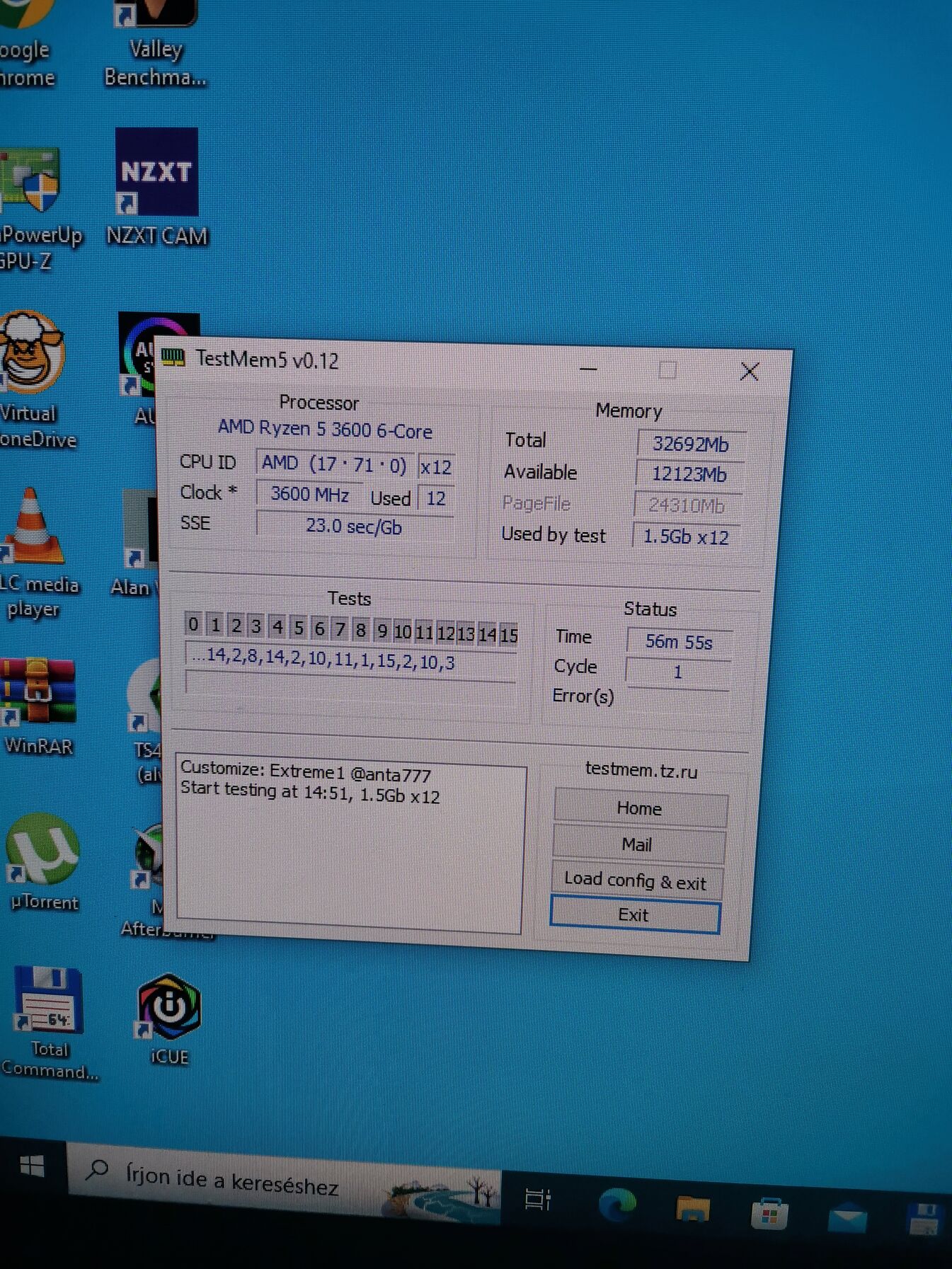Screen dimensions: 952x1269
Task: Click the taskbar search box
Action: coord(283,1183)
